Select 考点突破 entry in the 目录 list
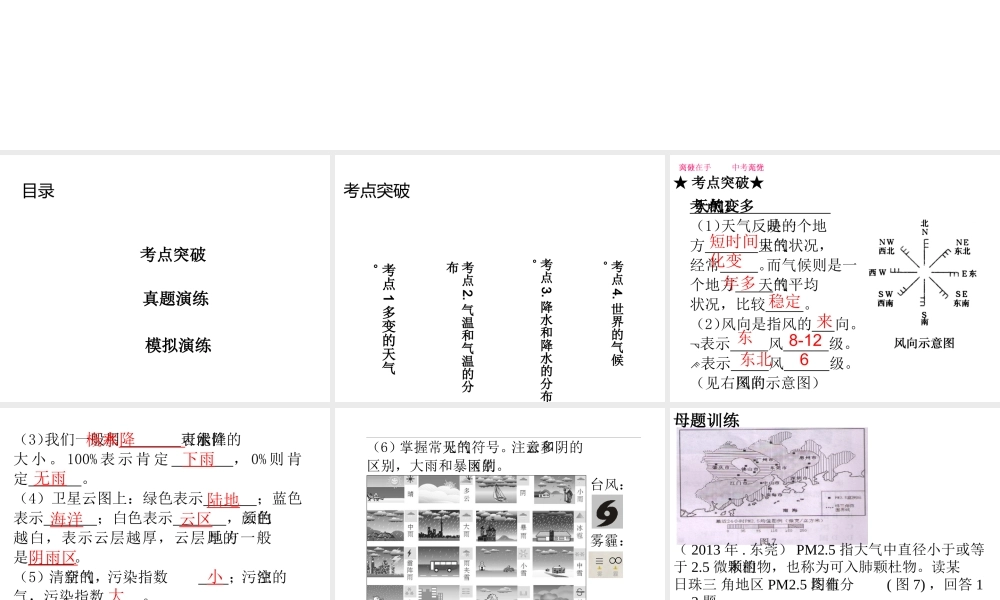This screenshot has width=1000, height=600. tap(173, 254)
